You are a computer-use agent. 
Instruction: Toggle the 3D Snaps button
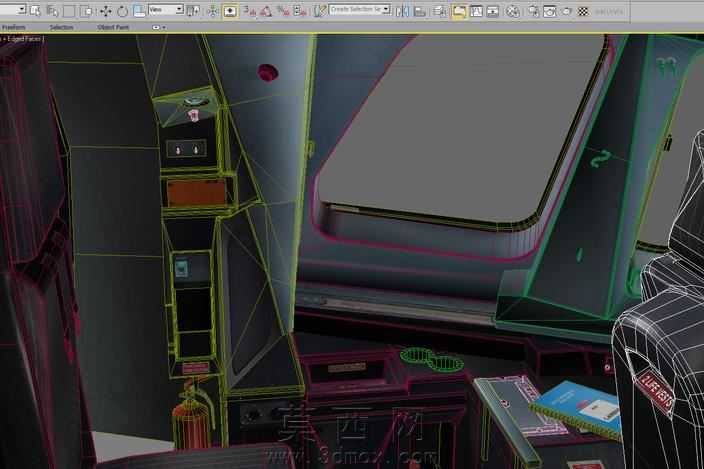point(249,11)
